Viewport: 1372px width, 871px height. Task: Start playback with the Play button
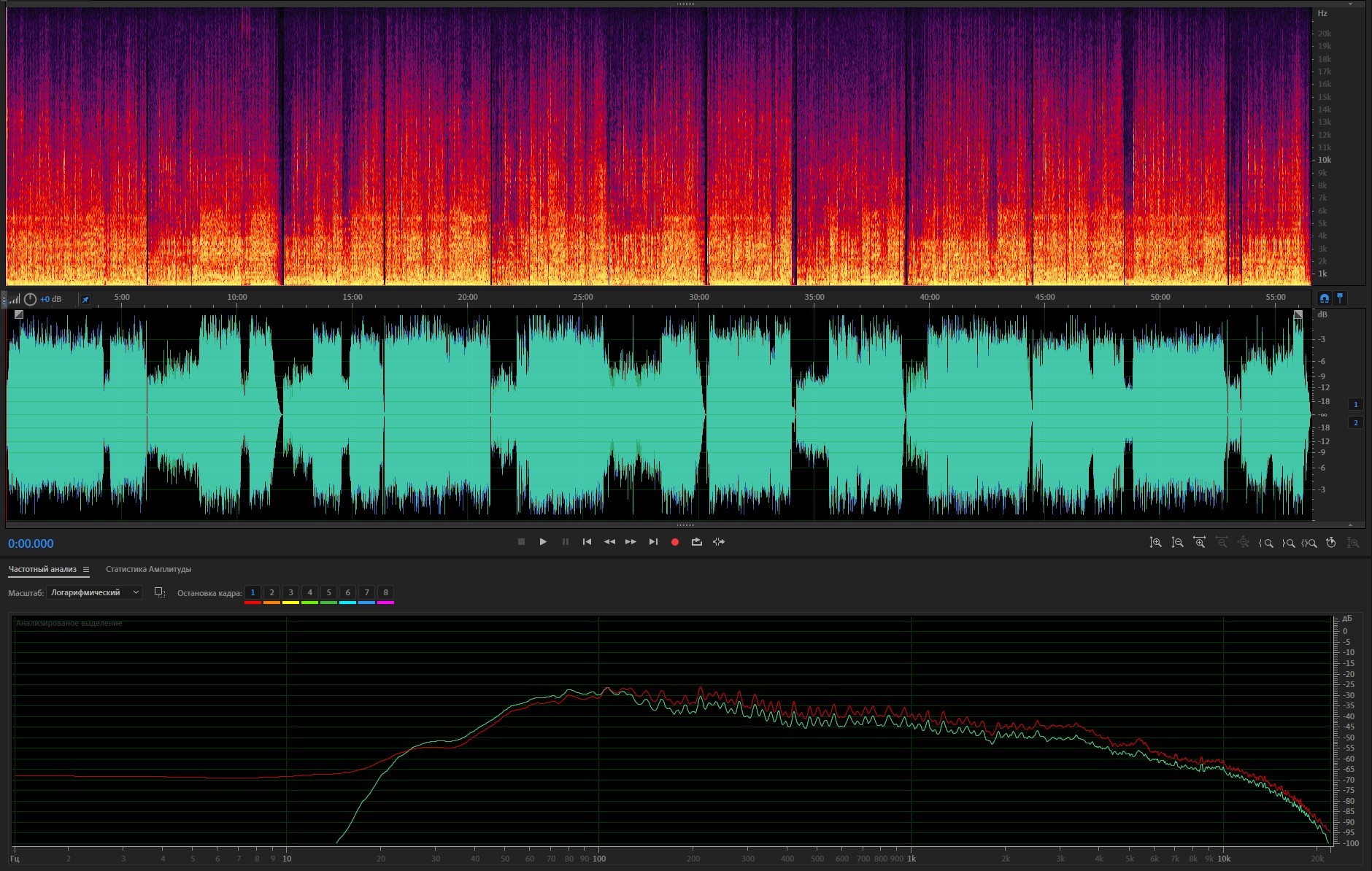(x=543, y=542)
